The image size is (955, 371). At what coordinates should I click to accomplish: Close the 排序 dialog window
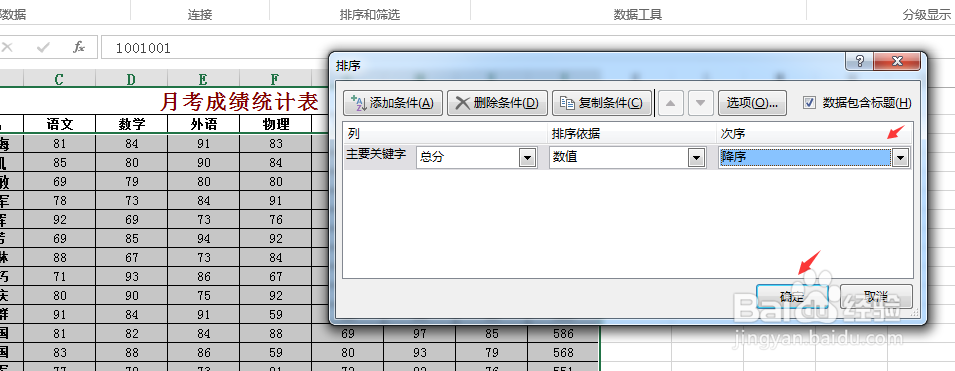(x=897, y=61)
